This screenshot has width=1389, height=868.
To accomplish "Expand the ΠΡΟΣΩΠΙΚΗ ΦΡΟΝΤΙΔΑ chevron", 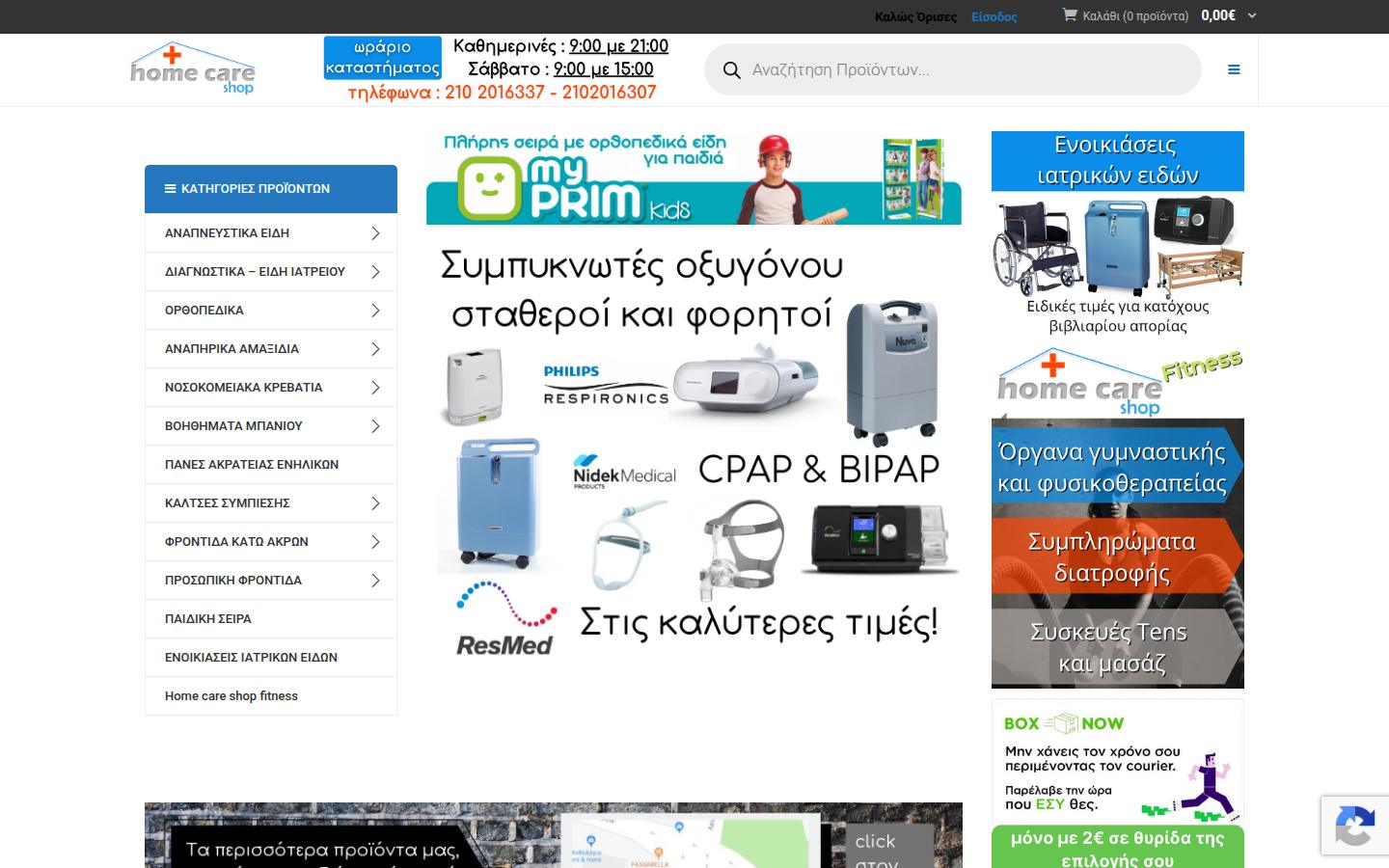I will point(375,581).
